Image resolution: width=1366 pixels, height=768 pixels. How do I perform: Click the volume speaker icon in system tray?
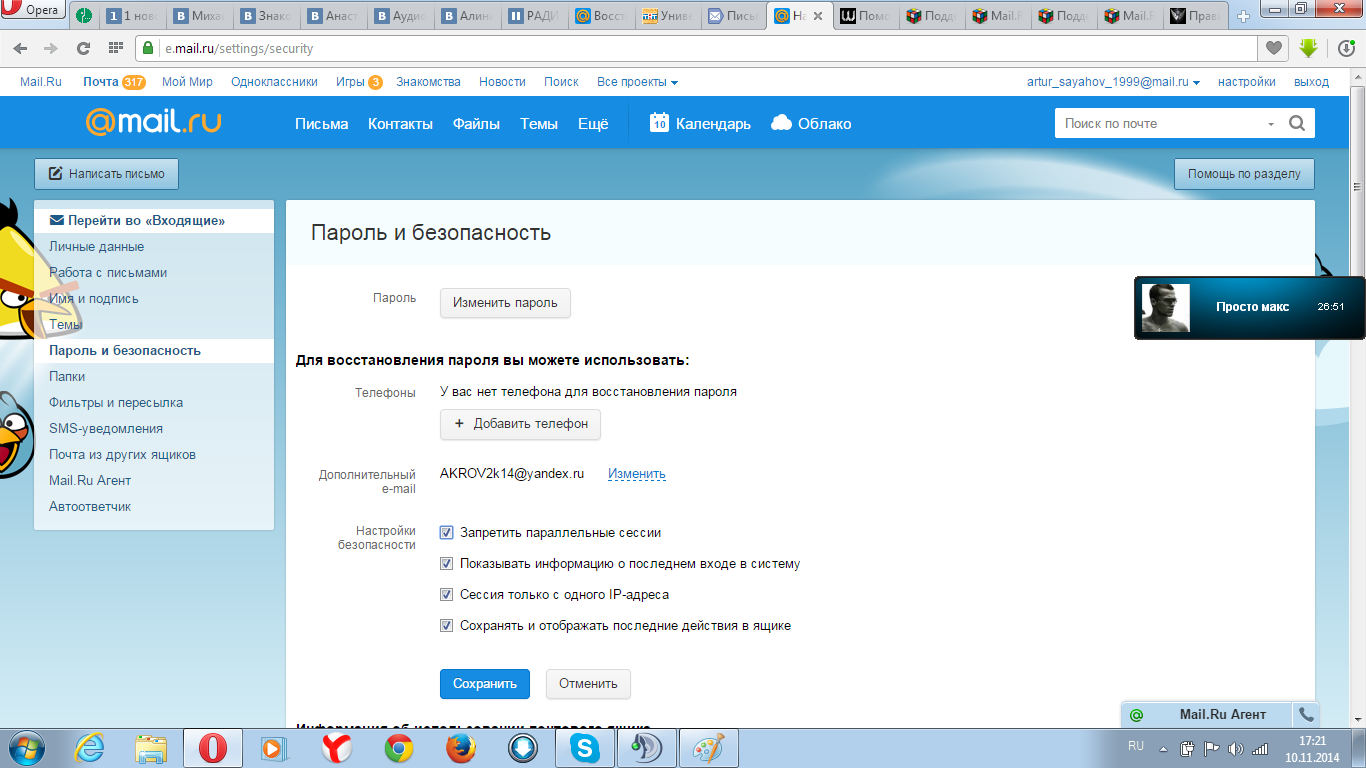pos(1236,748)
